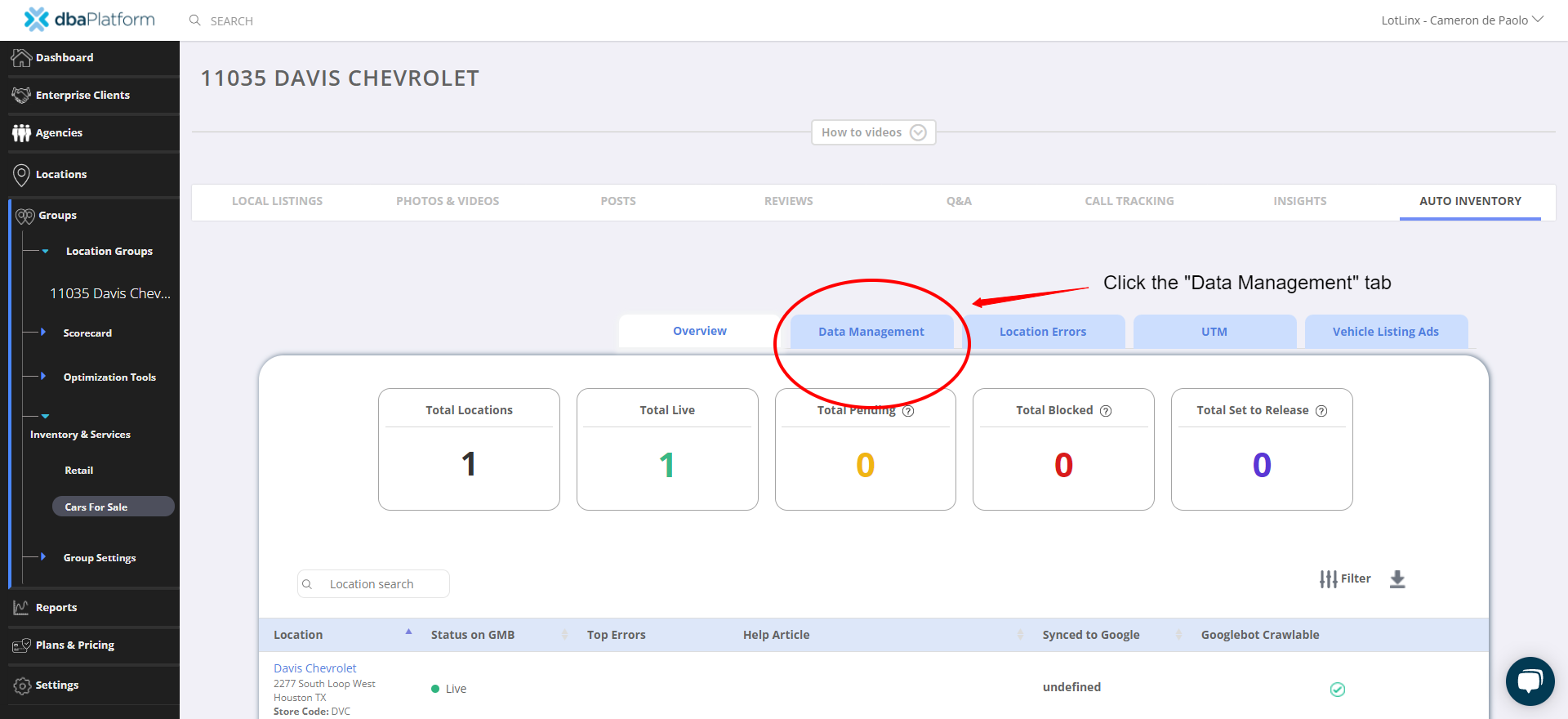Click the Top Errors column header
Screen dimensions: 1568x719
coord(617,635)
